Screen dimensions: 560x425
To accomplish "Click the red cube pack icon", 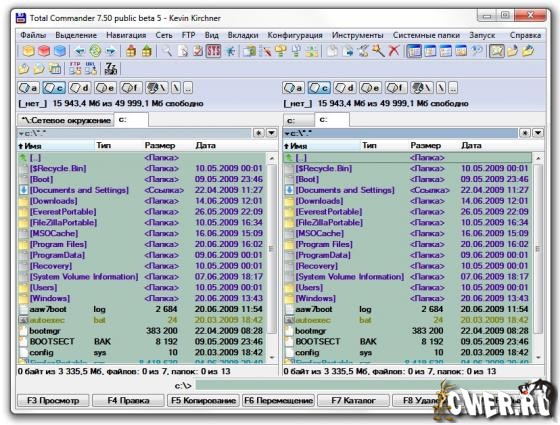I will click(x=44, y=51).
